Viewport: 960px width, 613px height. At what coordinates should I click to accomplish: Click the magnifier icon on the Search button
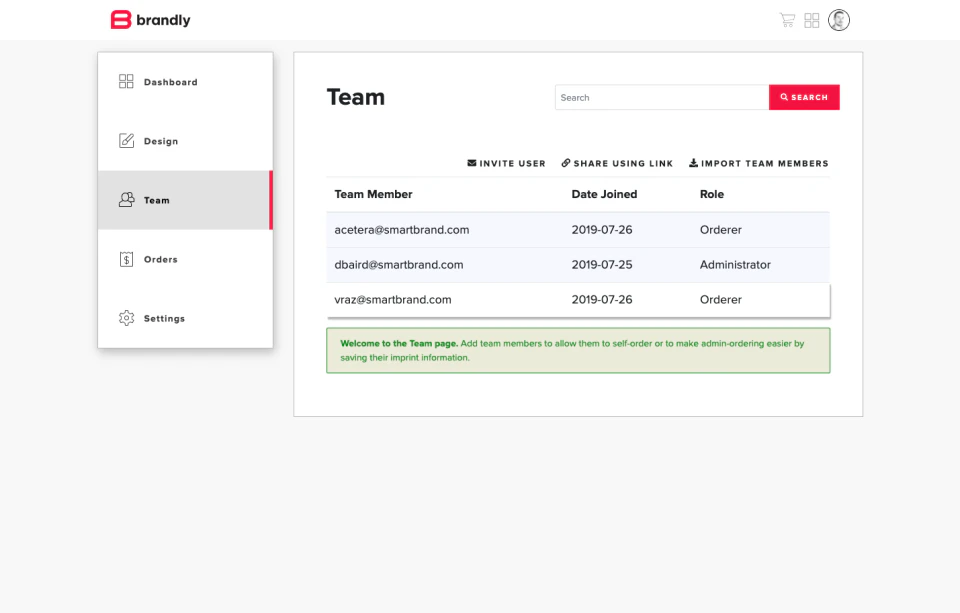(x=783, y=97)
